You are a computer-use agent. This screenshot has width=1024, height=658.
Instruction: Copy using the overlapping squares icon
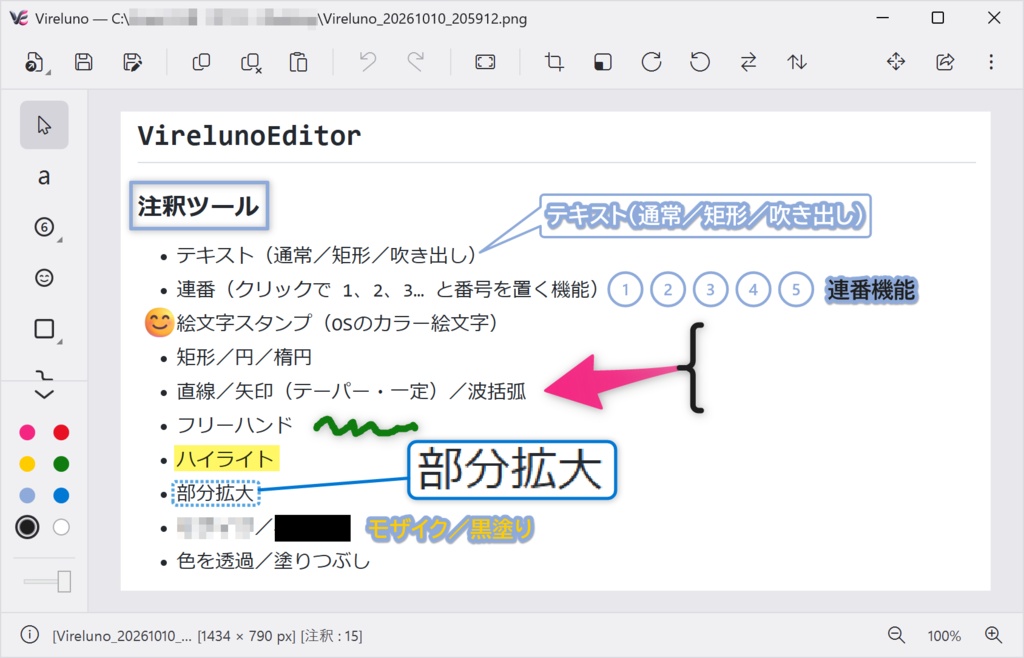201,62
